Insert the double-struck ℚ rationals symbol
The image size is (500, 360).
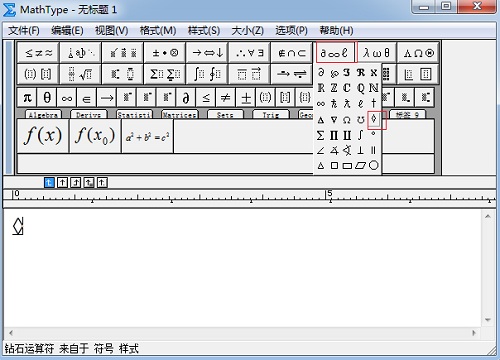click(360, 88)
